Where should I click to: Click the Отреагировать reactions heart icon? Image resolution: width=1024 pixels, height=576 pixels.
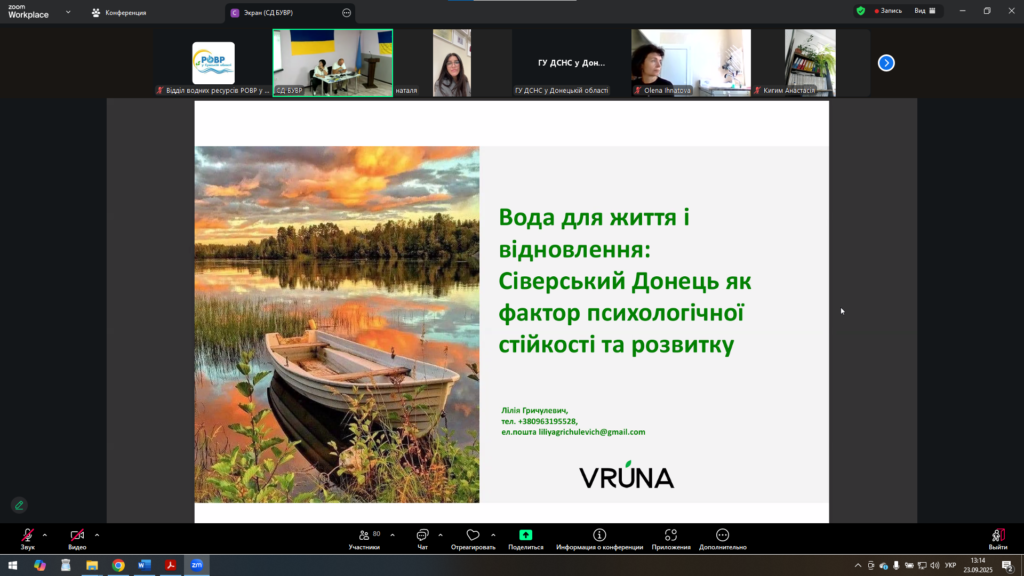click(x=473, y=537)
